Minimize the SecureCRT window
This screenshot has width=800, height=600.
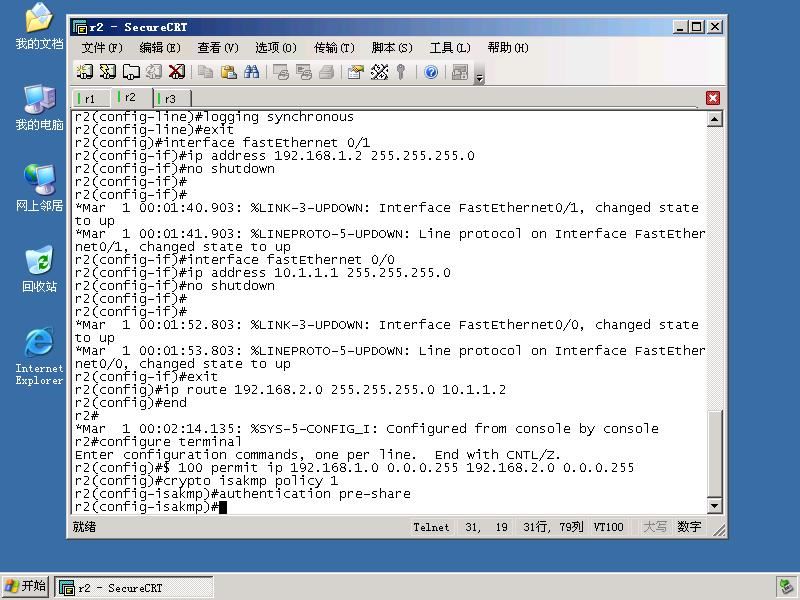click(679, 27)
